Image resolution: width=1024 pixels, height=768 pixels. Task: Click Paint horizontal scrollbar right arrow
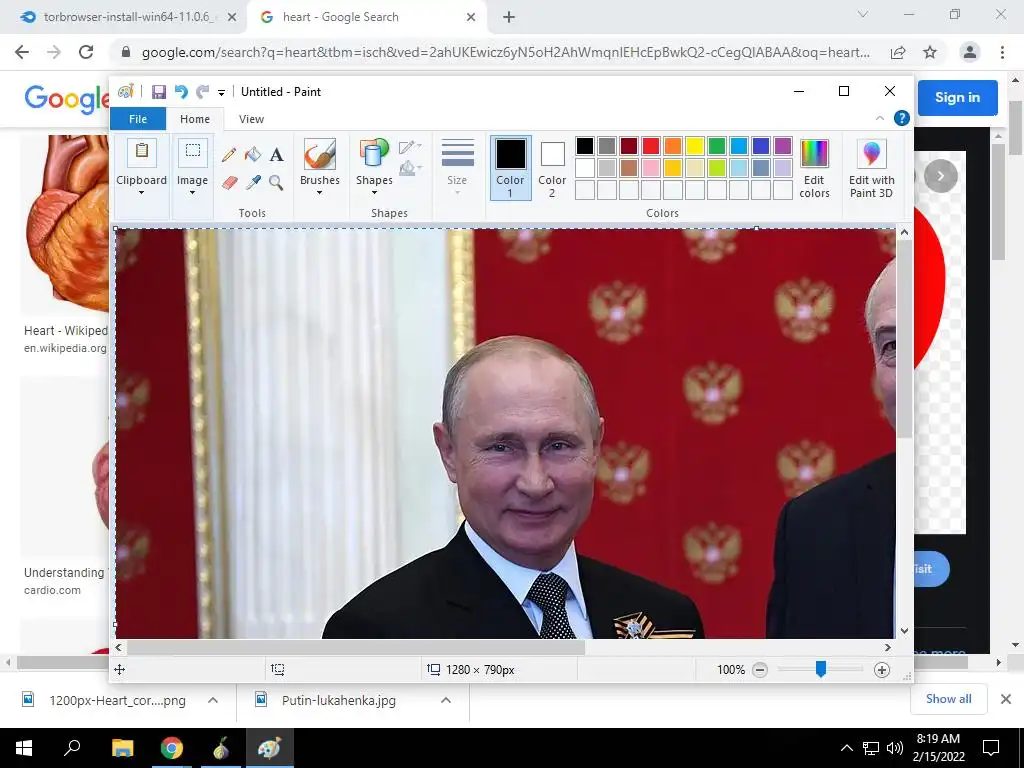pyautogui.click(x=888, y=647)
